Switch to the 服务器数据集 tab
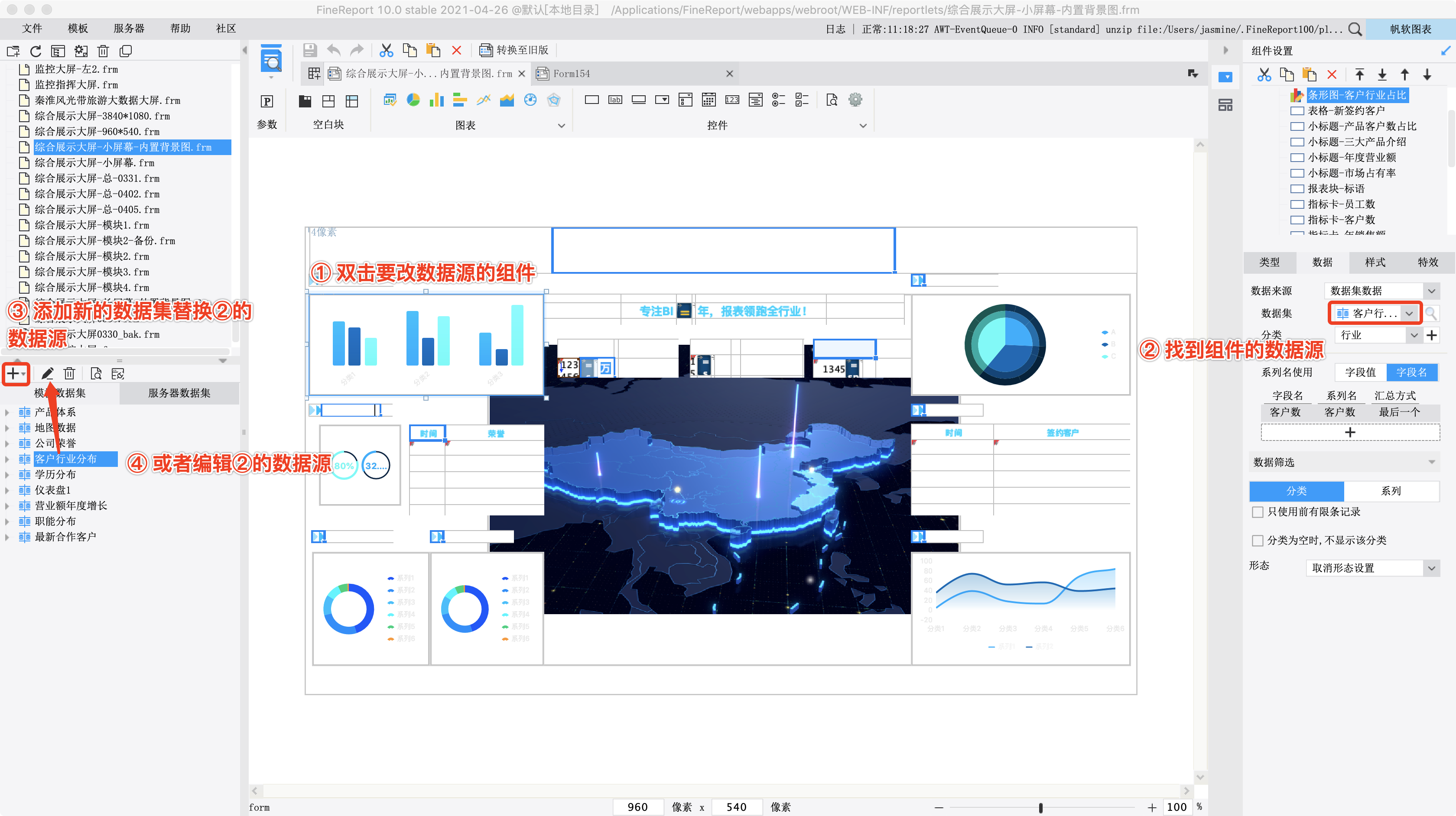 tap(179, 393)
